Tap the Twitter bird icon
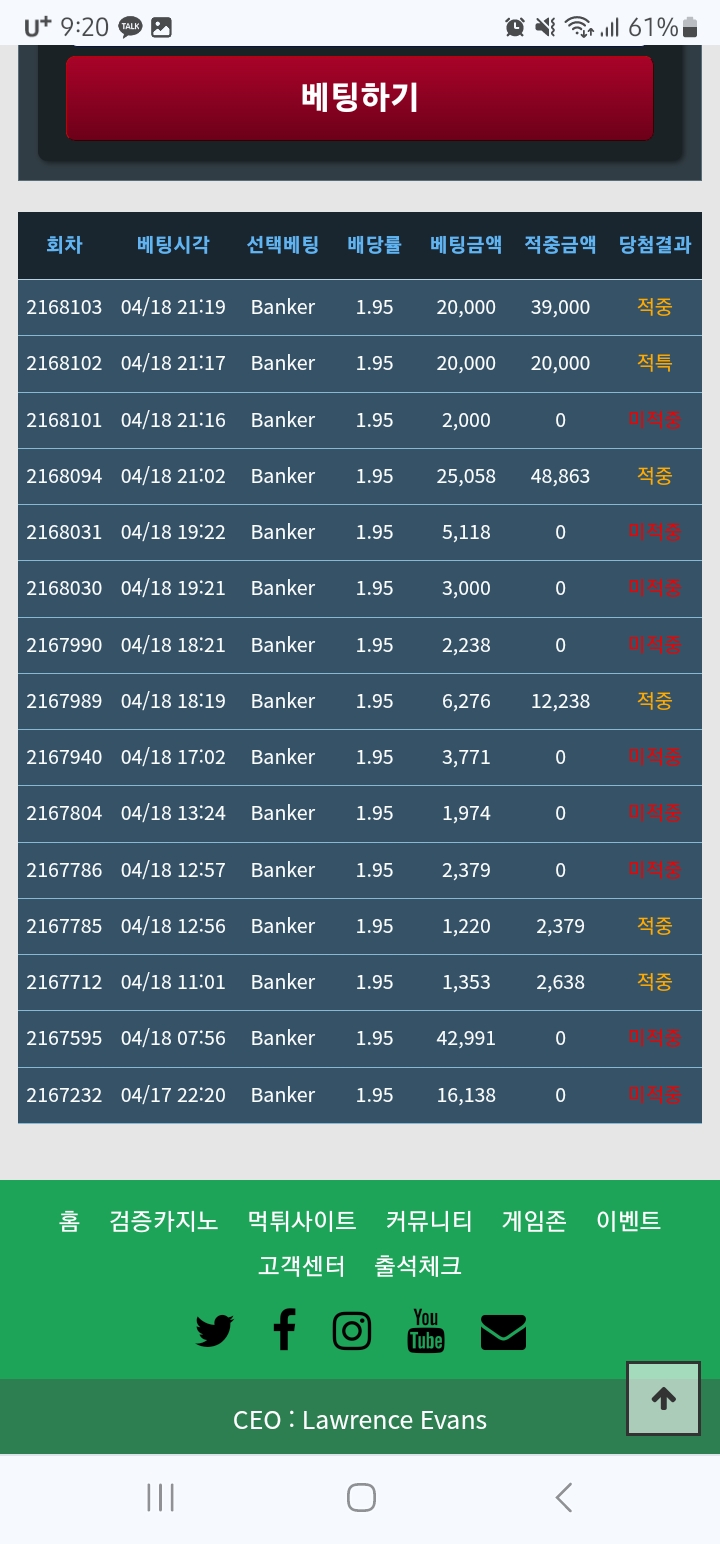Viewport: 720px width, 1544px height. 214,1331
